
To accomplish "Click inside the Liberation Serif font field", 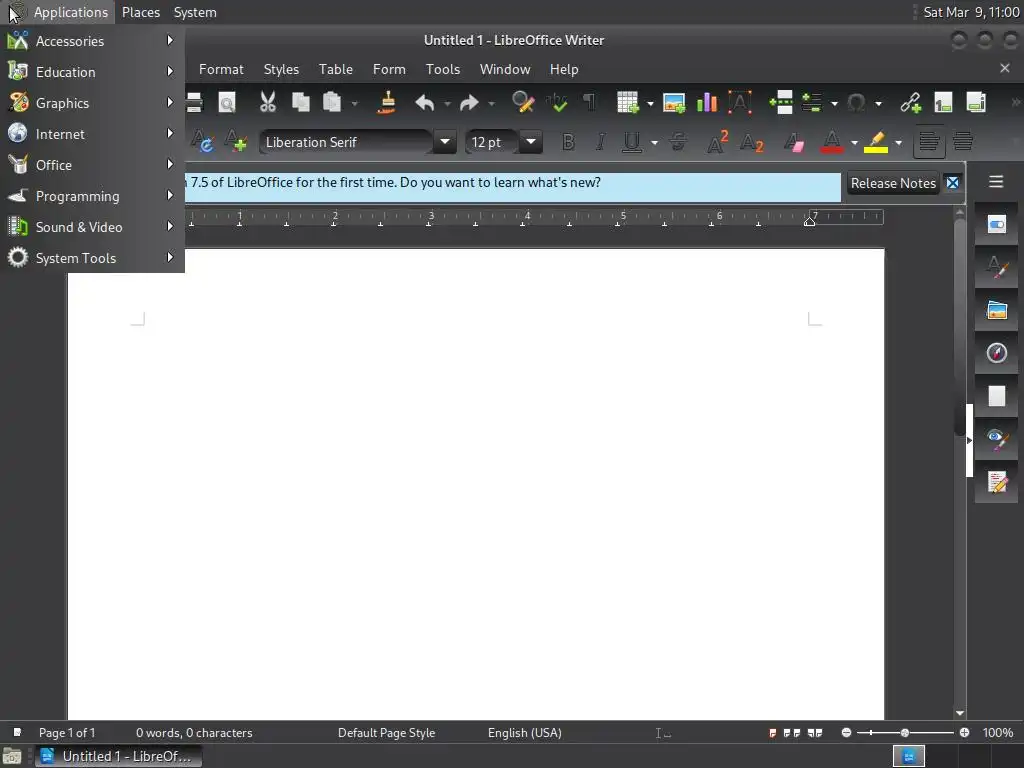I will [345, 142].
